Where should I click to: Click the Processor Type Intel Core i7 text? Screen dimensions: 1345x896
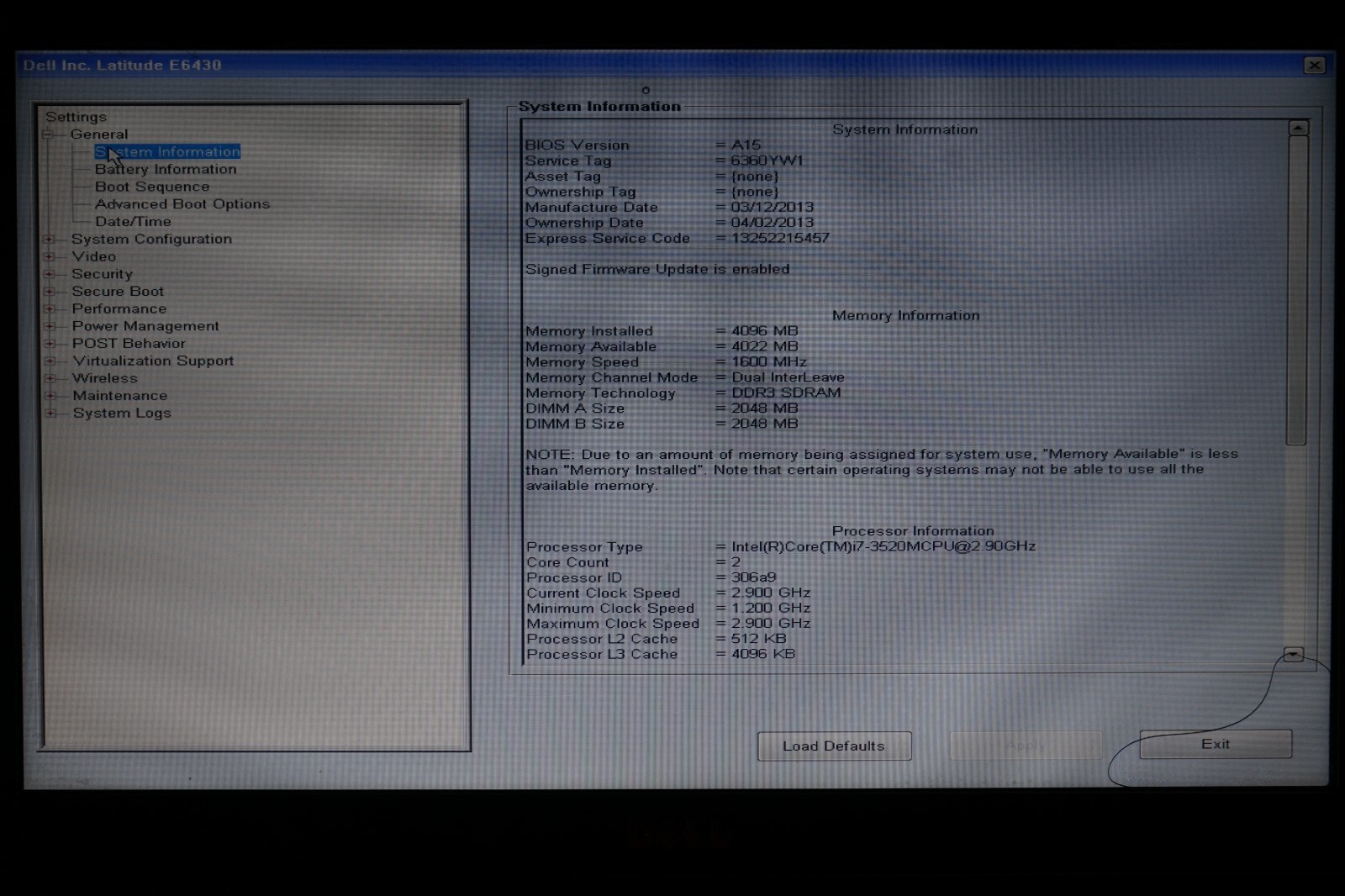(x=883, y=546)
